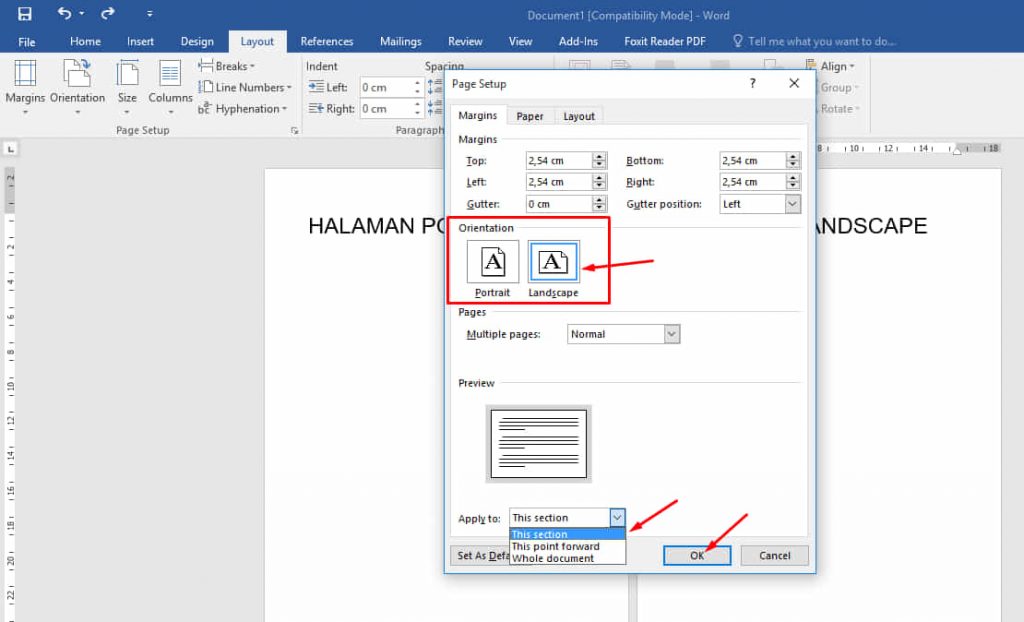Switch to the Paper tab
Image resolution: width=1024 pixels, height=622 pixels.
(529, 116)
